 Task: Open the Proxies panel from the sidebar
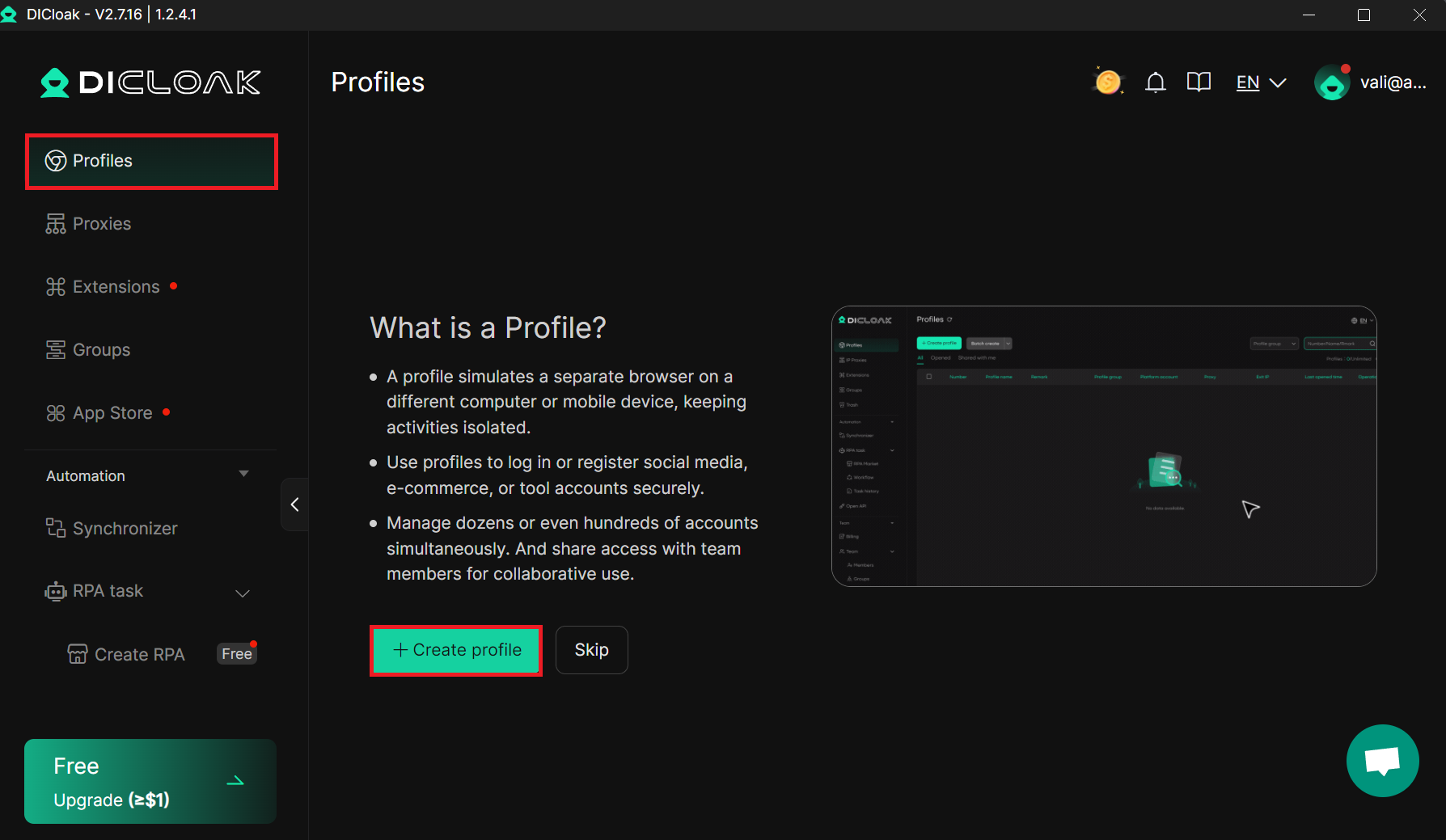tap(101, 223)
